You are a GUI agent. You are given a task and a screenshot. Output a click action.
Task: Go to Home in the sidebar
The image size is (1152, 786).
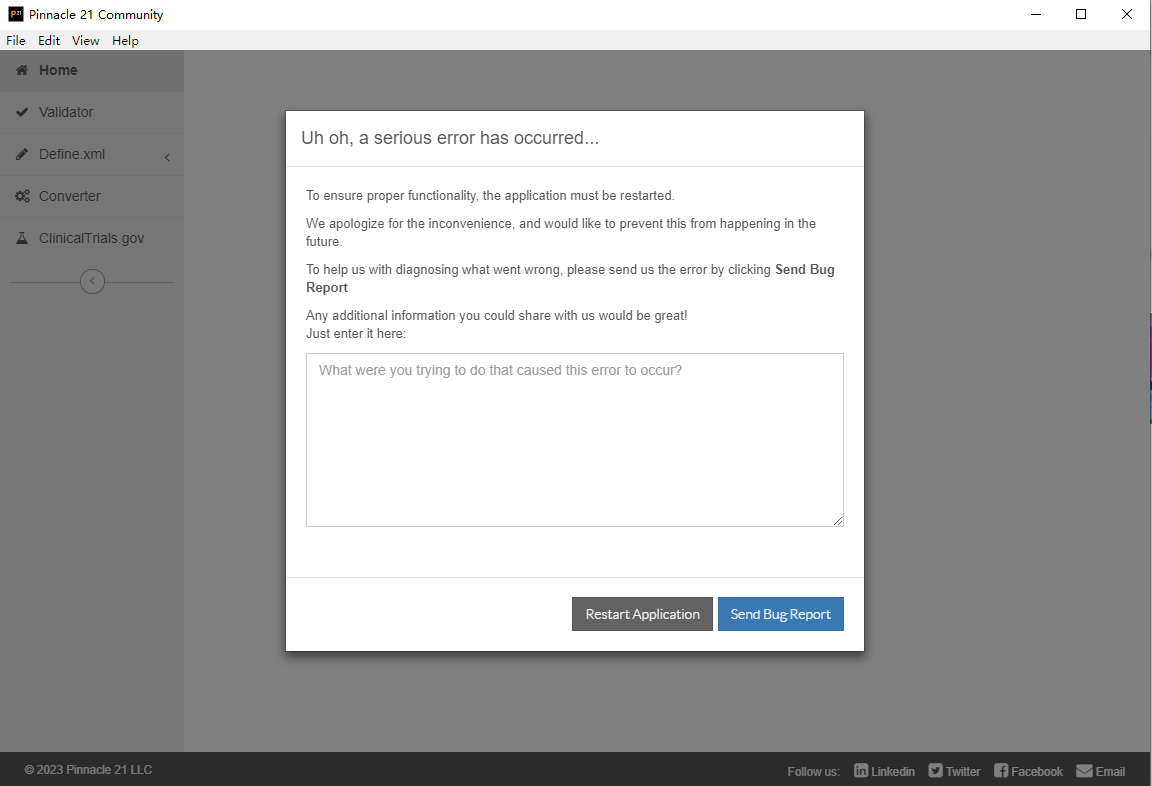click(x=92, y=71)
